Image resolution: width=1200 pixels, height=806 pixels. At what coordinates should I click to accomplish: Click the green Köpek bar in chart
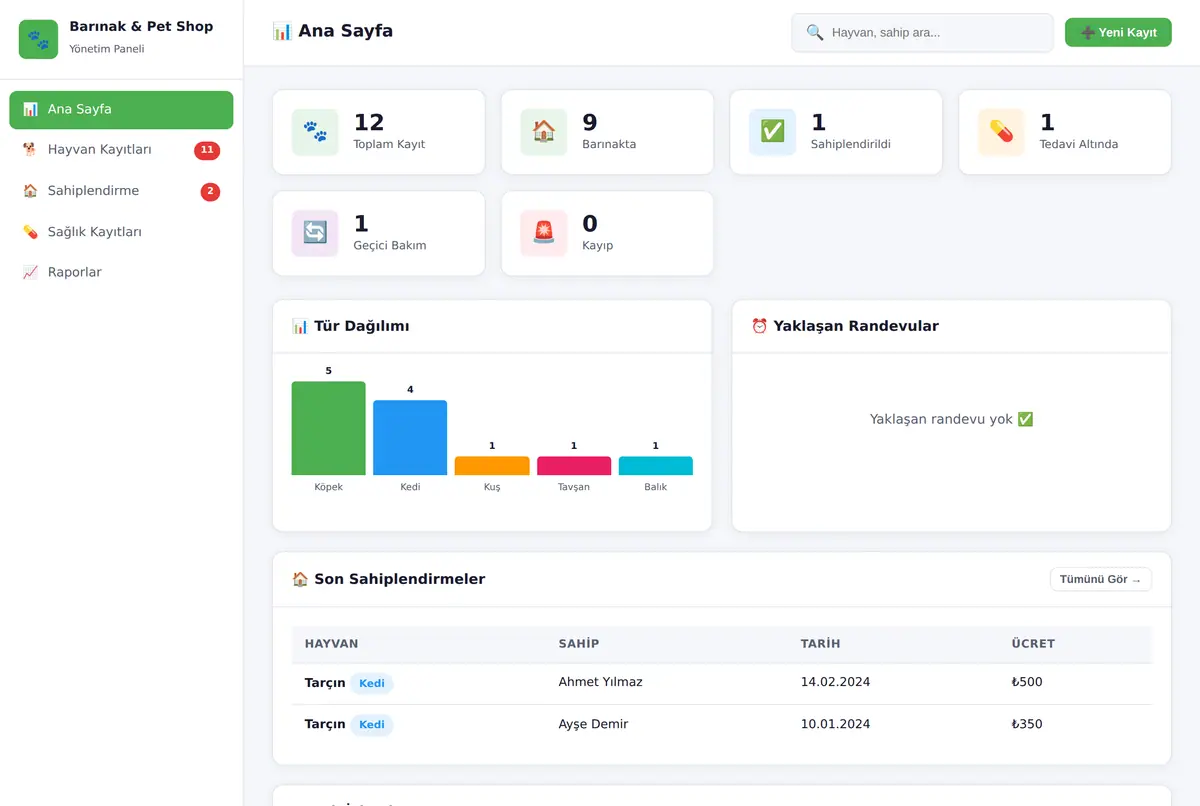click(x=328, y=428)
